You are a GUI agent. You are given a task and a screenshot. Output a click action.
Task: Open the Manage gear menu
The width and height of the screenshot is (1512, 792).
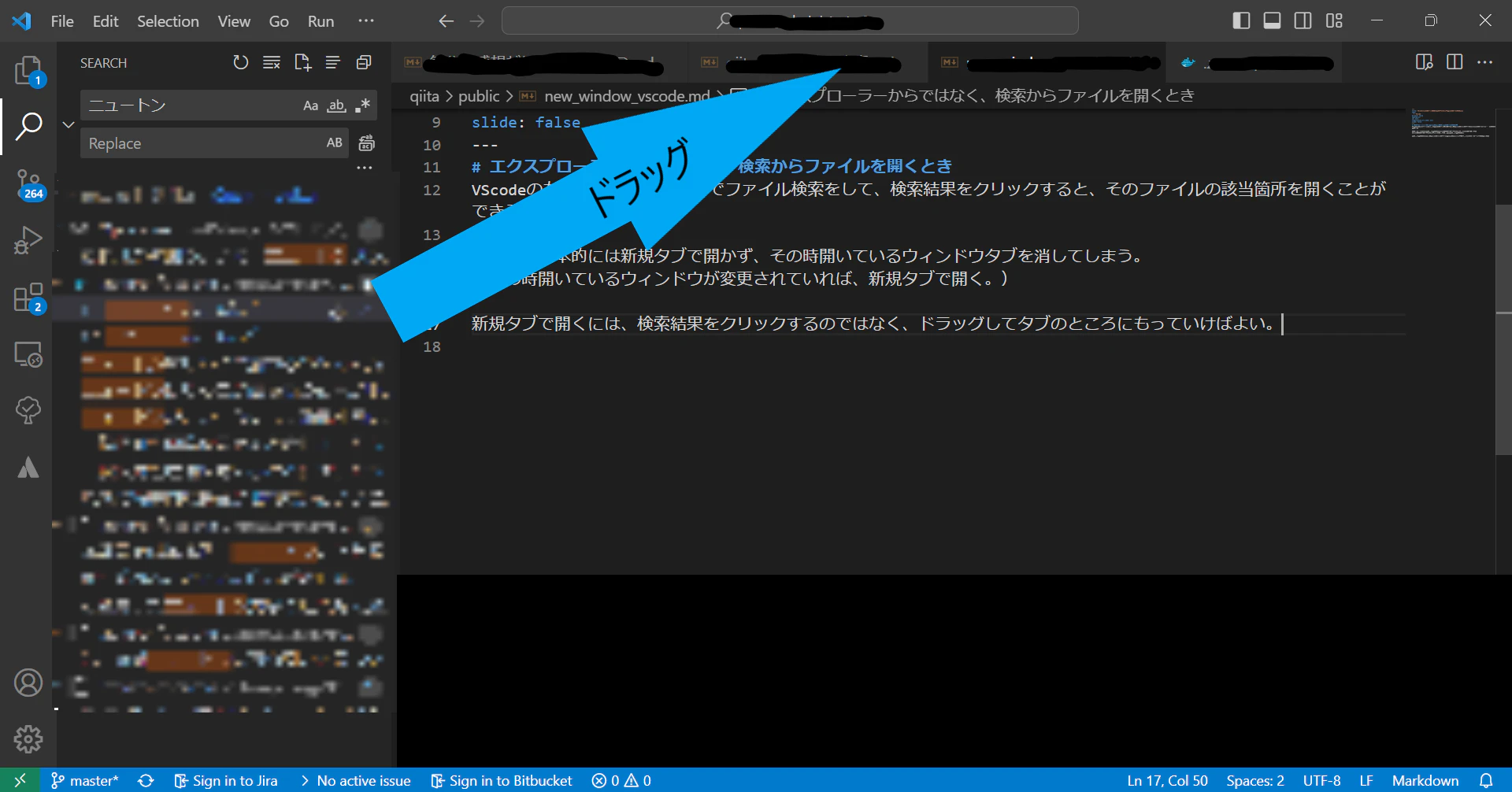(x=28, y=739)
